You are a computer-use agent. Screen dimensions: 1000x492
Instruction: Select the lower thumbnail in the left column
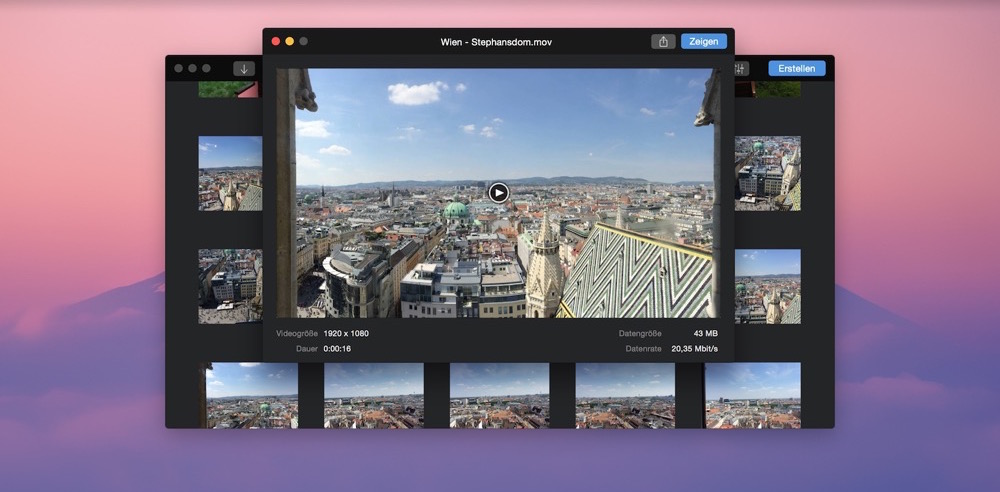(230, 286)
